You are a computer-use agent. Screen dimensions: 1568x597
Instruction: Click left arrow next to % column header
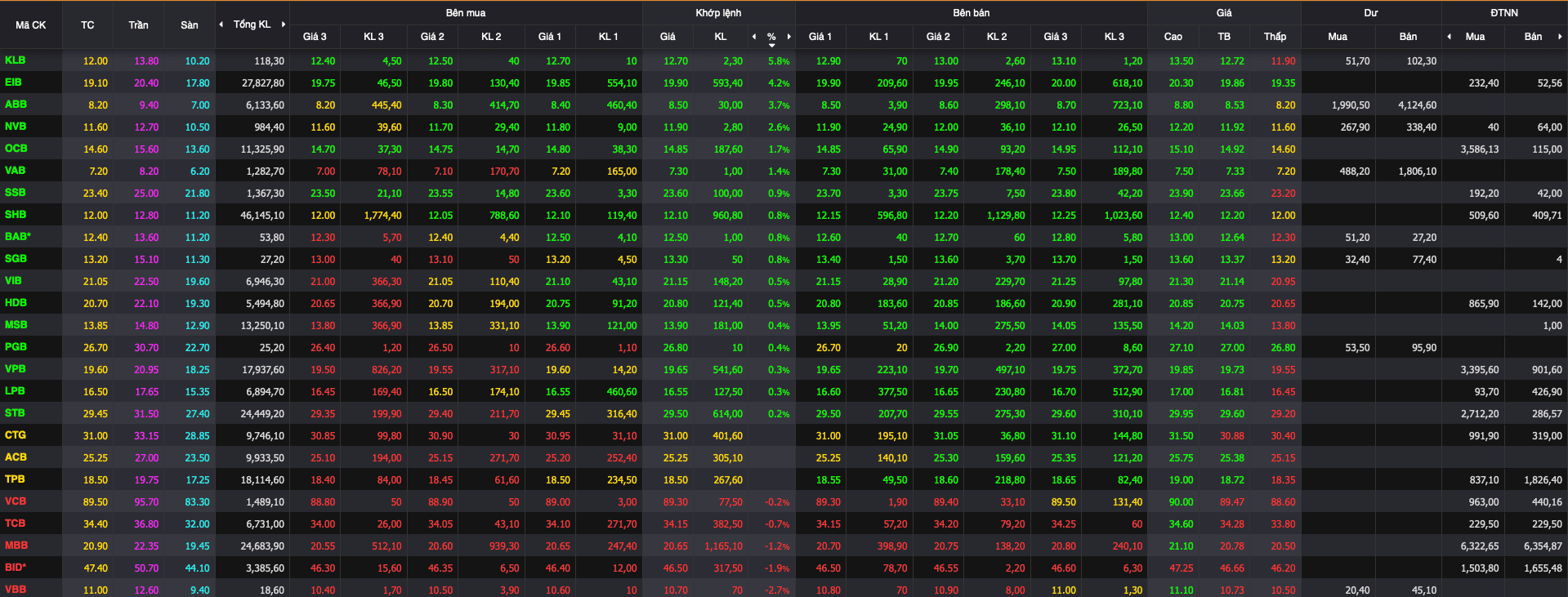pyautogui.click(x=753, y=37)
